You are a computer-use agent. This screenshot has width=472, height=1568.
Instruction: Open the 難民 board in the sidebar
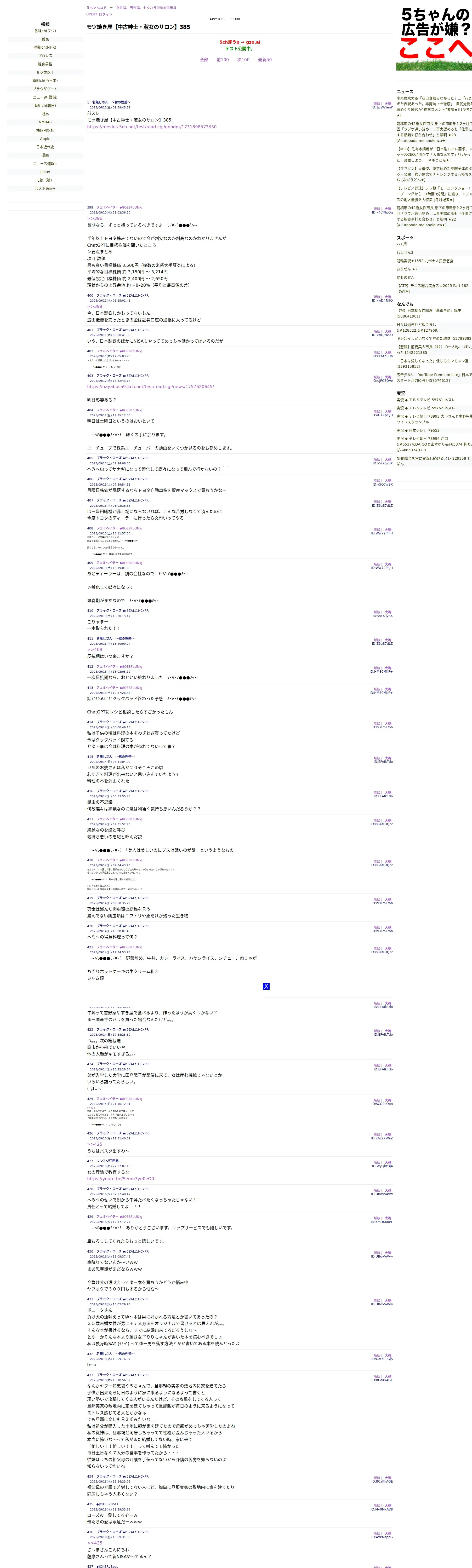click(x=45, y=39)
